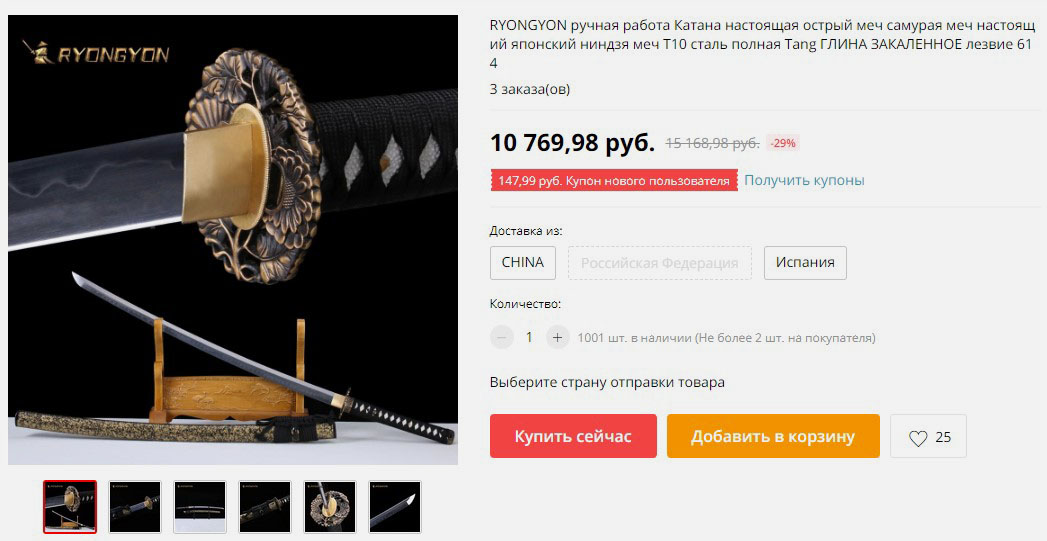Viewport: 1047px width, 541px height.
Task: Select the second thumbnail of the katana
Action: pos(135,507)
